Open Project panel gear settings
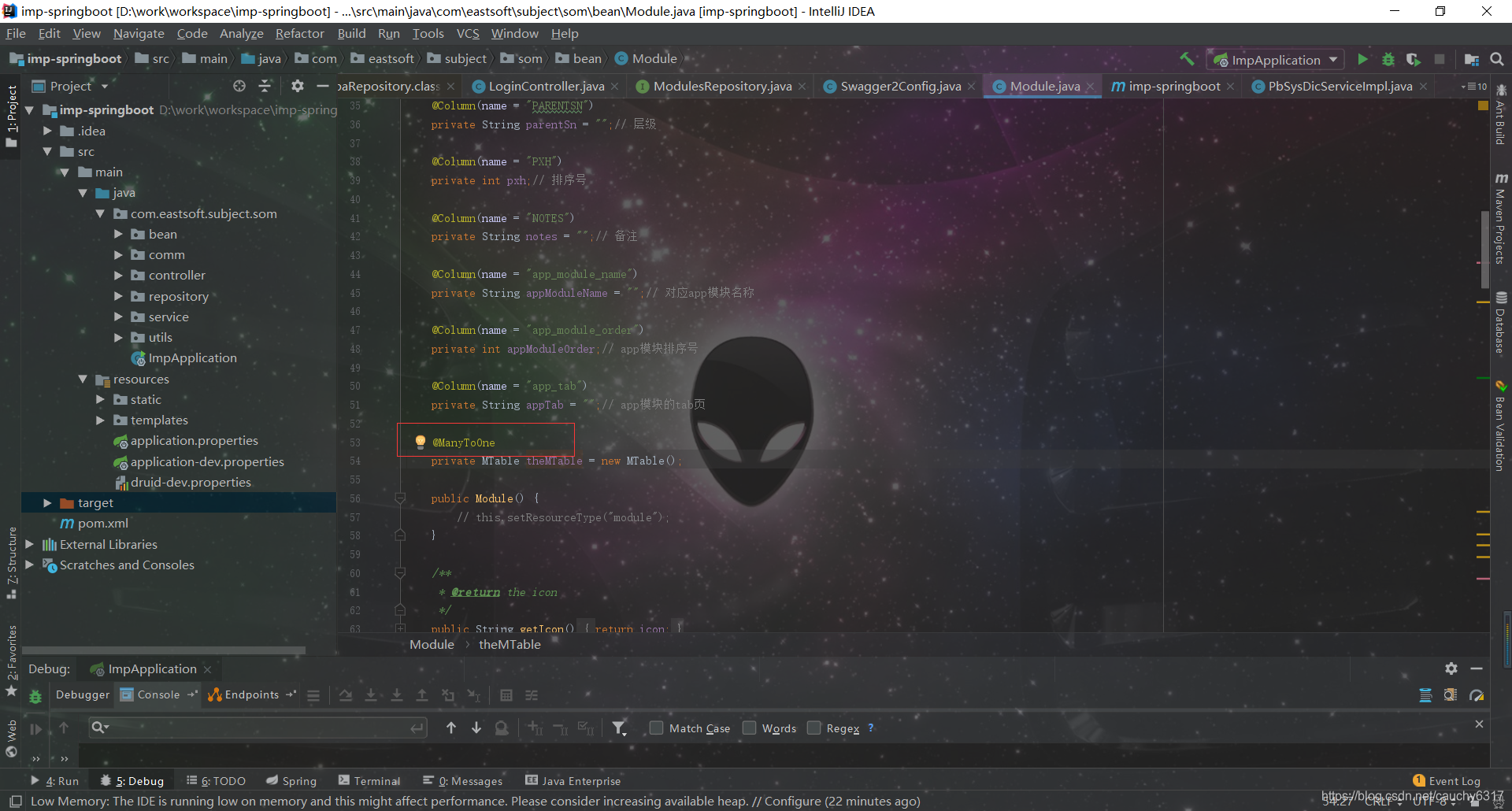The width and height of the screenshot is (1512, 811). click(297, 86)
